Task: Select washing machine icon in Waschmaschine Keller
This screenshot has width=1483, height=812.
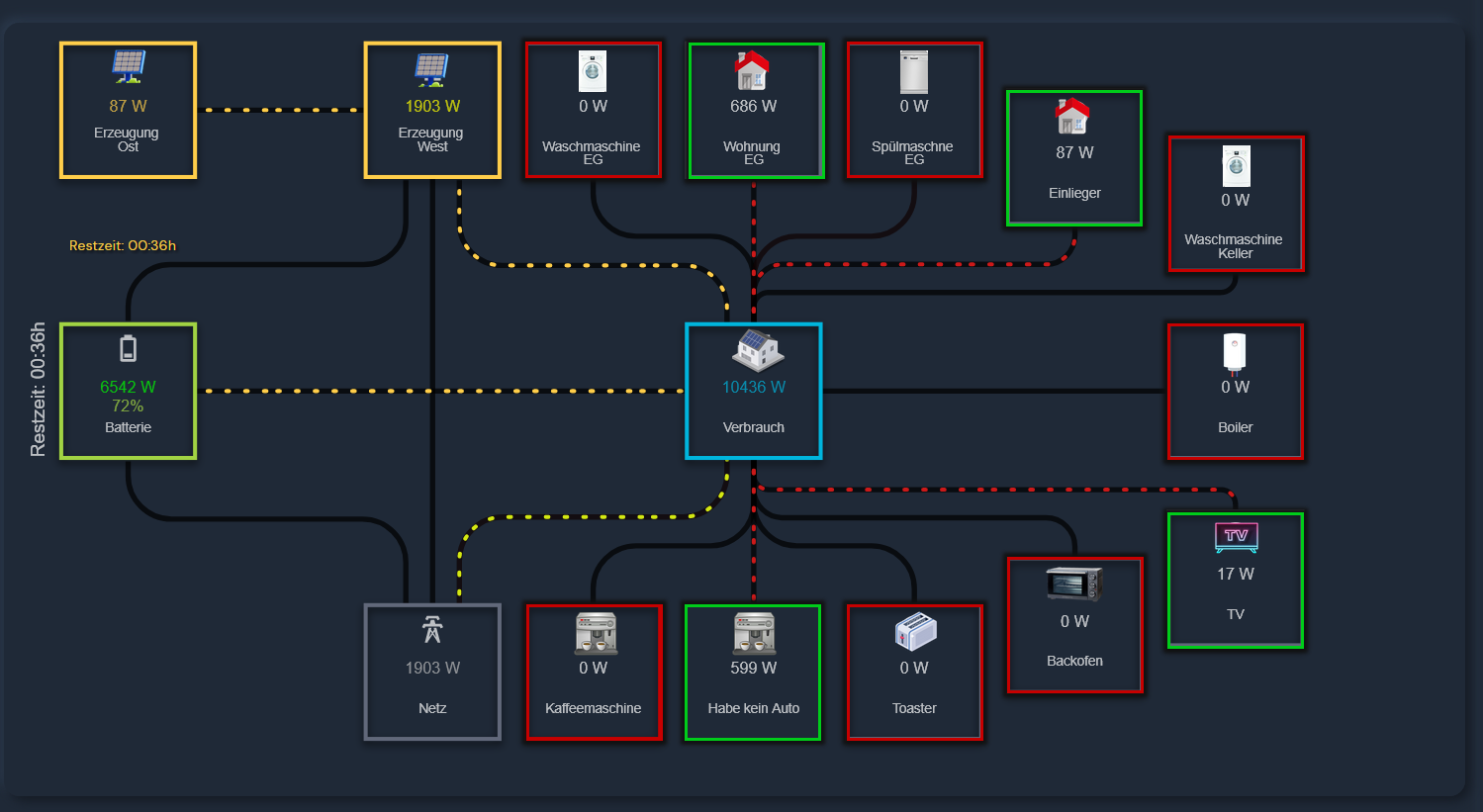Action: click(1236, 166)
